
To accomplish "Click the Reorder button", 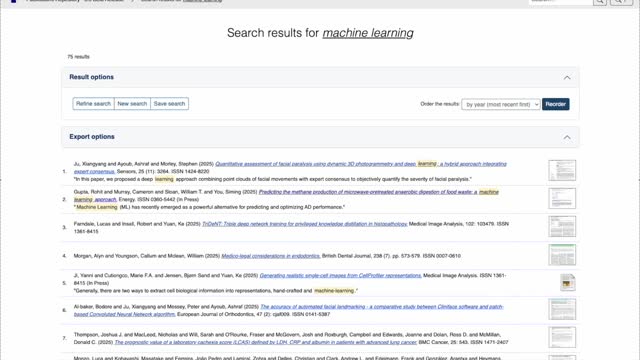I will pos(556,104).
